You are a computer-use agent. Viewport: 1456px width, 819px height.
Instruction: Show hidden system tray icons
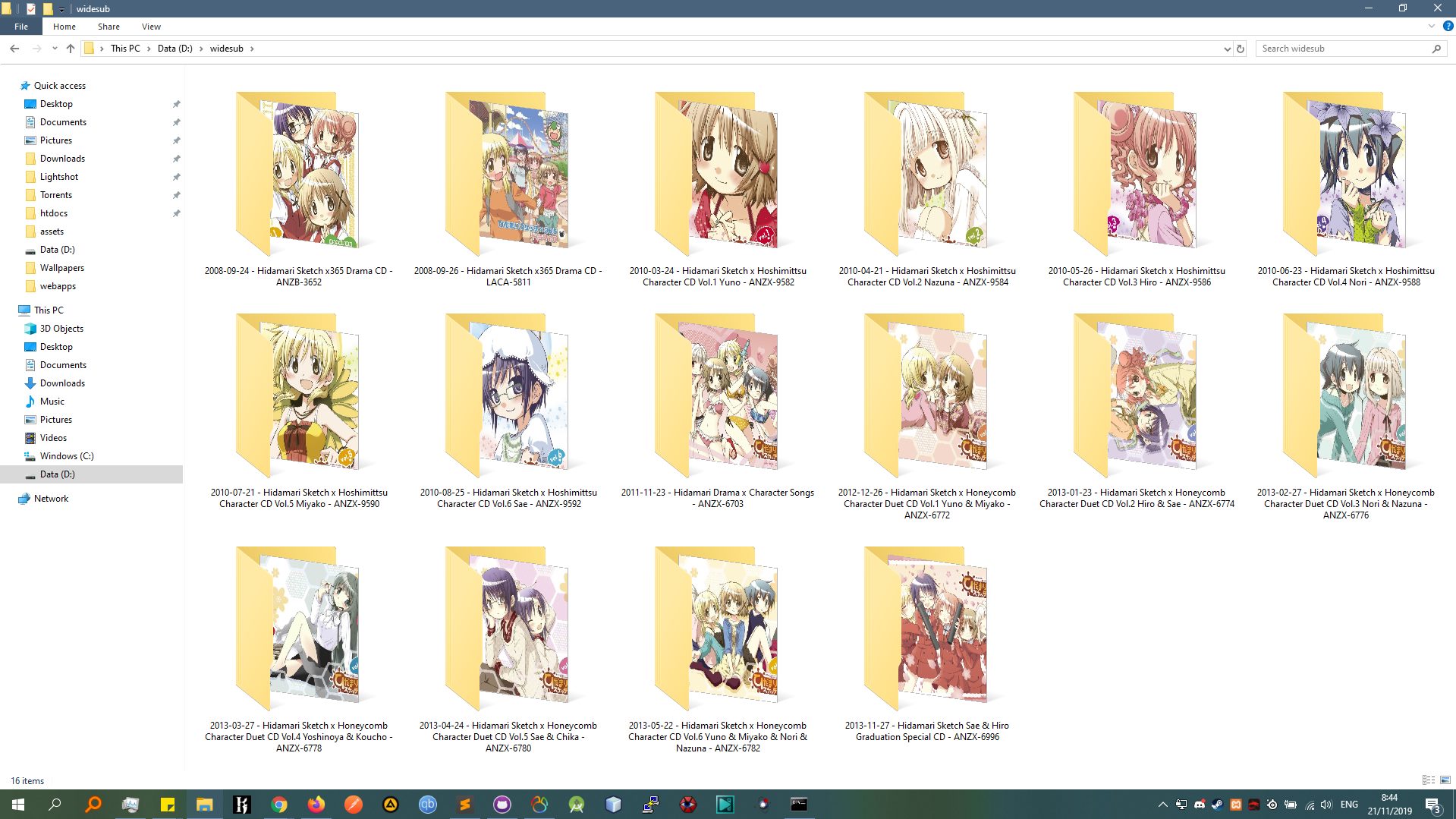[x=1162, y=805]
